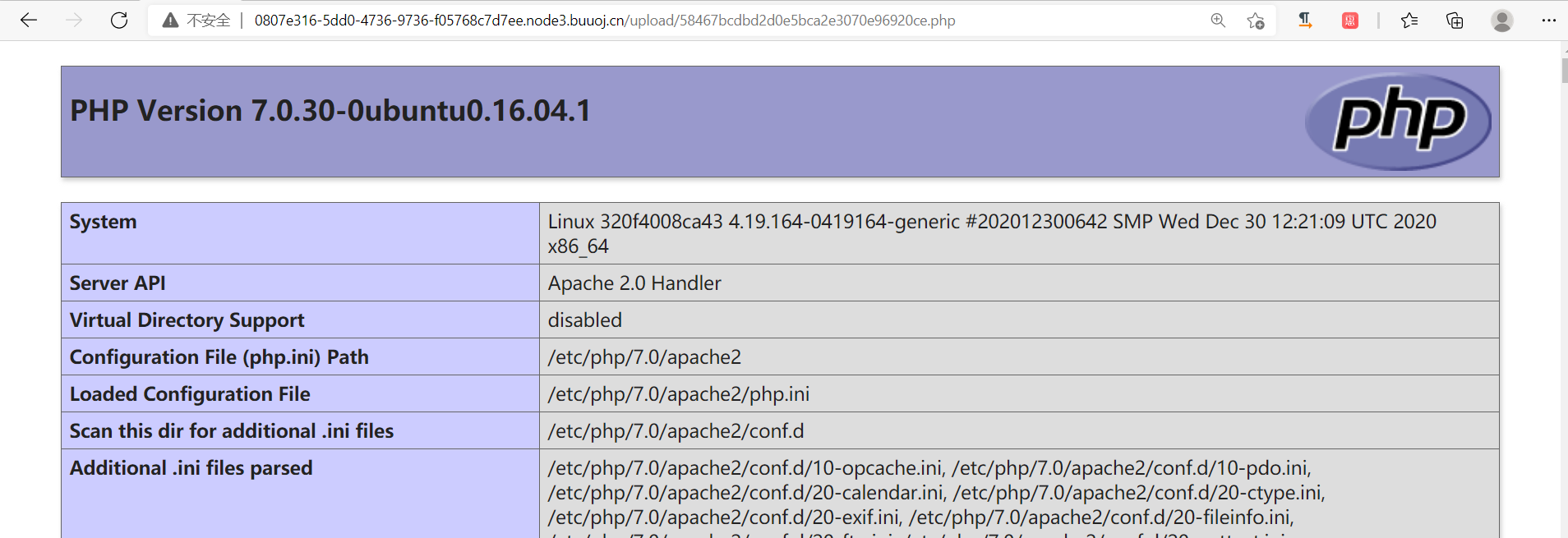Image resolution: width=1568 pixels, height=538 pixels.
Task: Open the not-secure warning site info
Action: pos(170,21)
